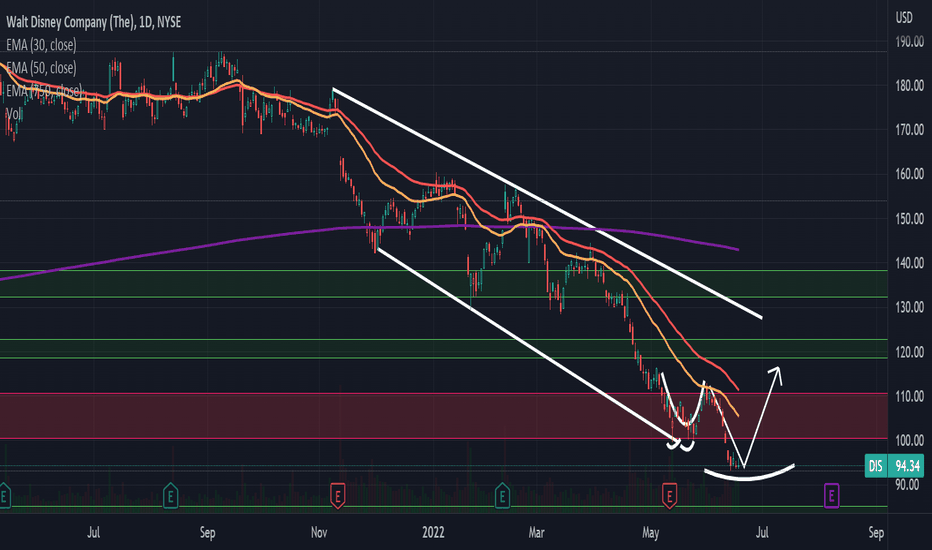This screenshot has height=550, width=932.
Task: Click the May label on the time axis
Action: pyautogui.click(x=651, y=532)
